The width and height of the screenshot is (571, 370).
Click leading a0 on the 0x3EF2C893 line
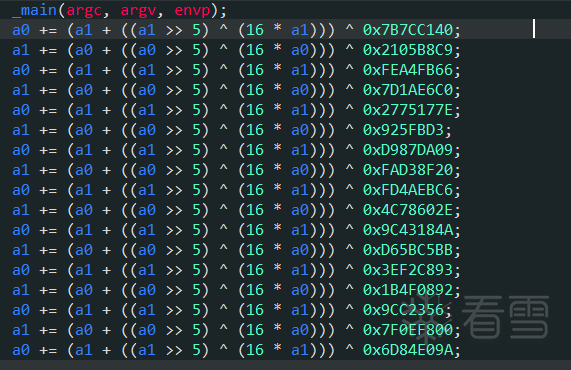click(x=21, y=270)
